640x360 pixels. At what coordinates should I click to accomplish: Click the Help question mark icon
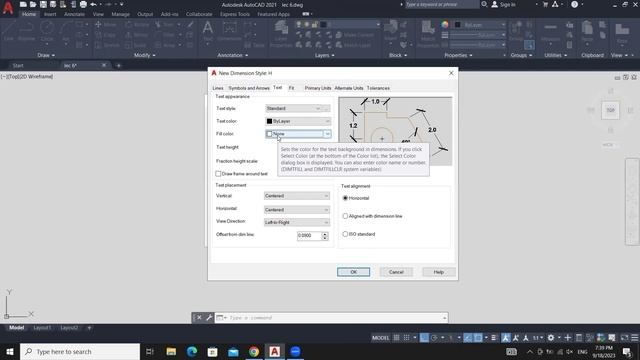(574, 4)
